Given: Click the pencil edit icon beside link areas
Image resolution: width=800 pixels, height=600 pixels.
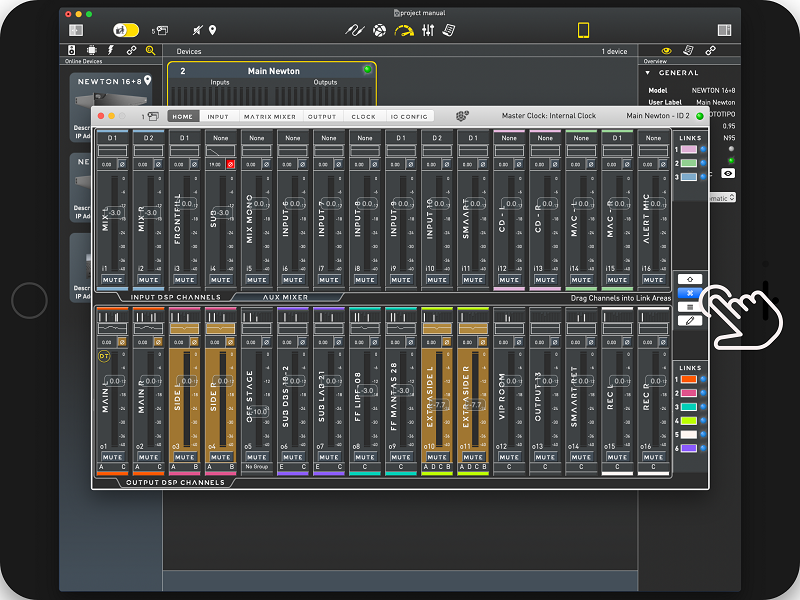Looking at the screenshot, I should 689,320.
